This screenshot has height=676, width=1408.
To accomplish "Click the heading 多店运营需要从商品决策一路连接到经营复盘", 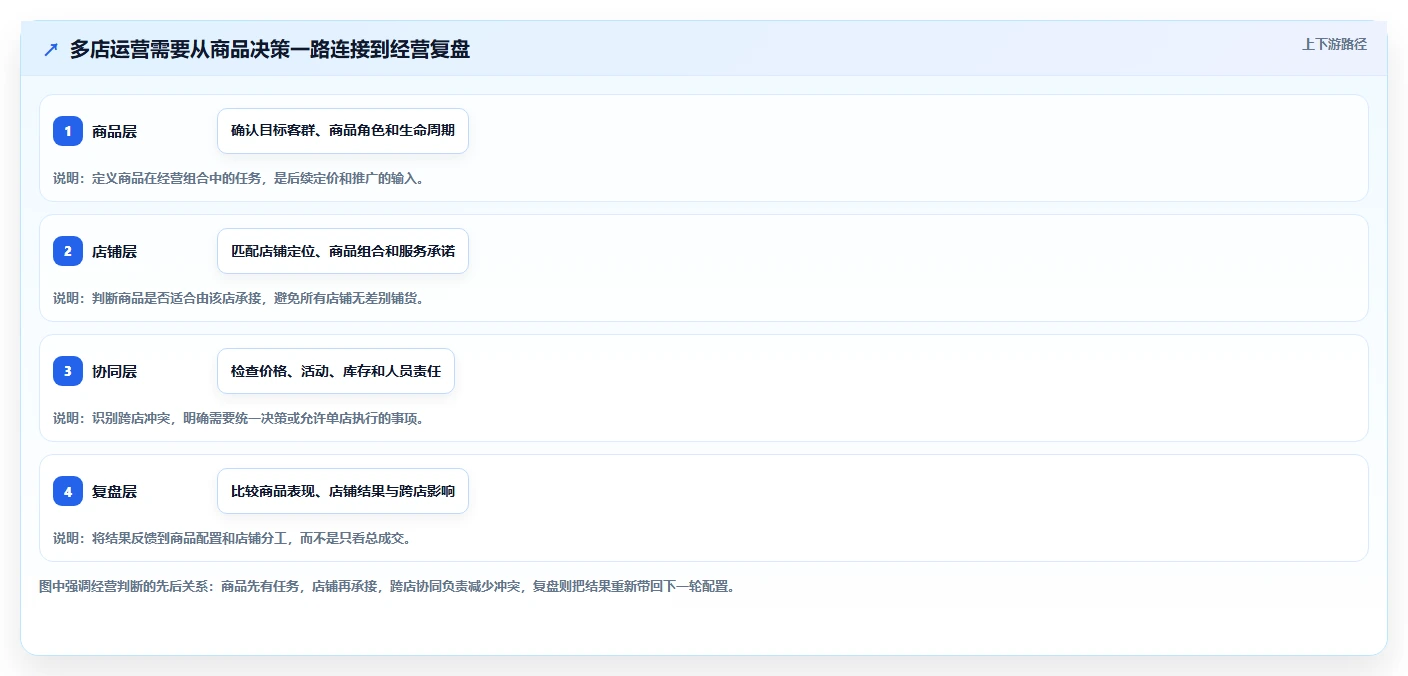I will pos(270,50).
